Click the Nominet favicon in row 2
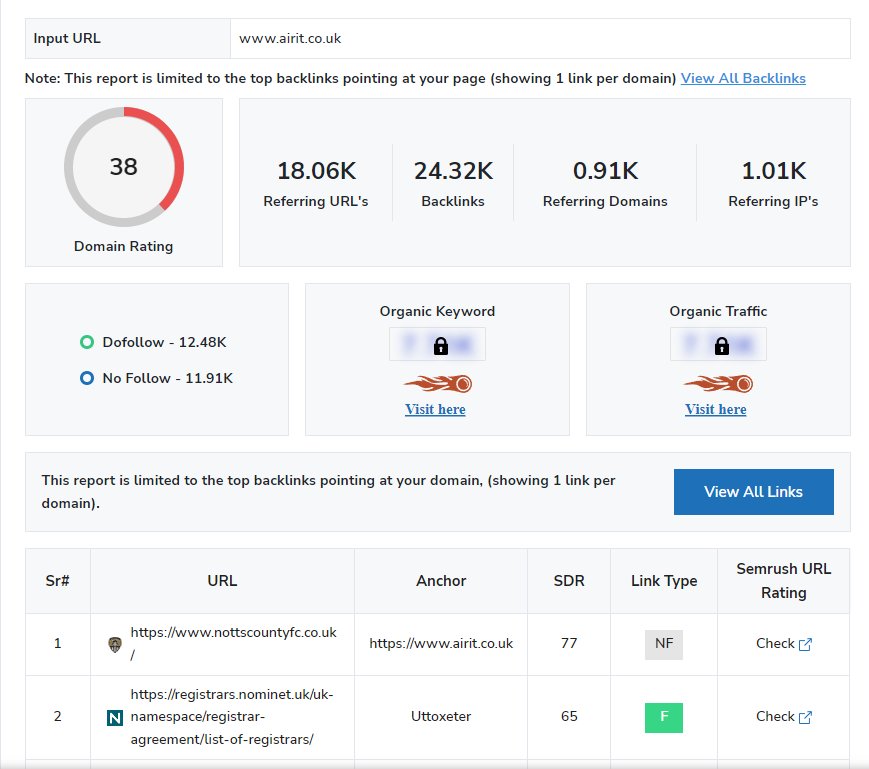Screen dimensions: 869x769 click(114, 717)
